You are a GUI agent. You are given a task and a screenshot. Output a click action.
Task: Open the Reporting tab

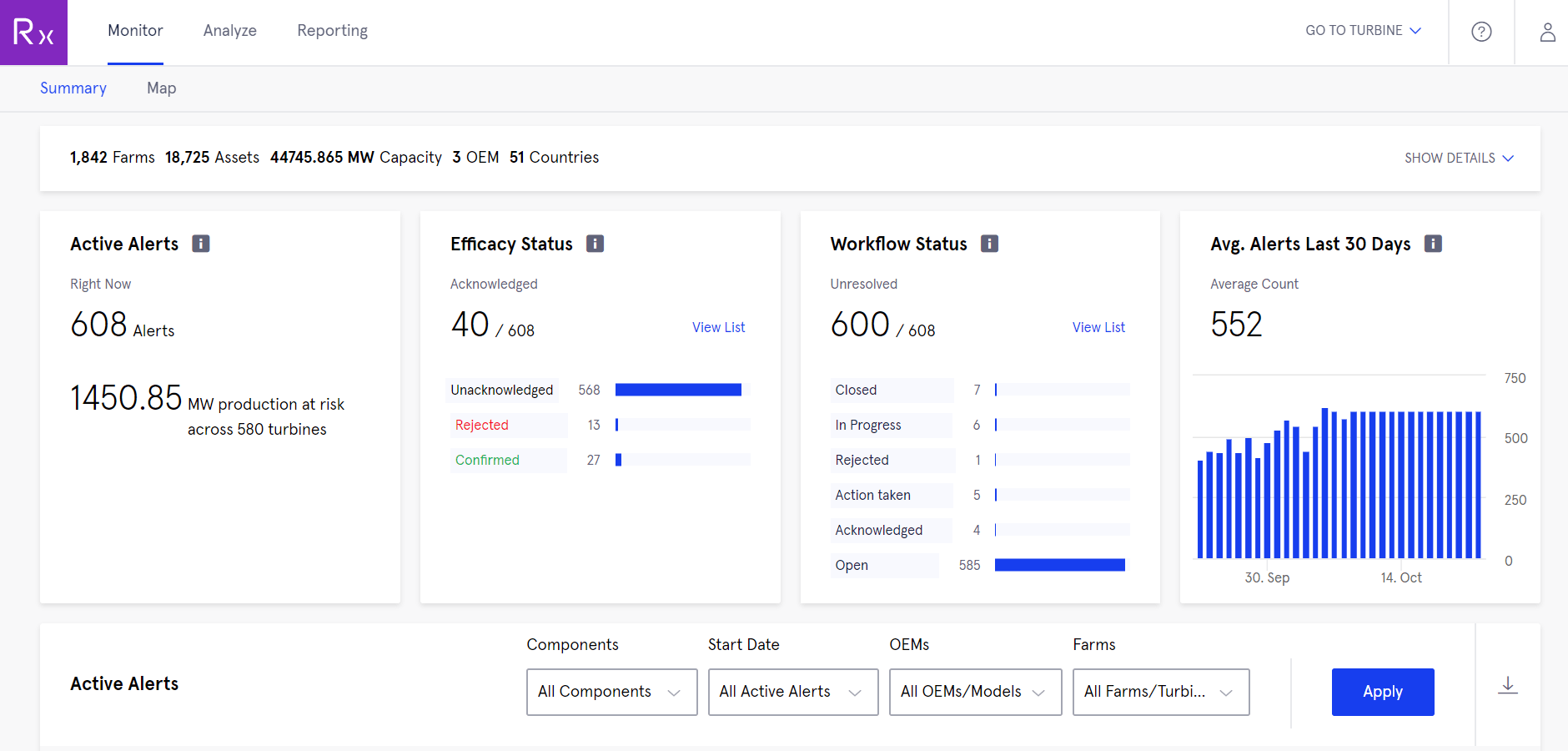pyautogui.click(x=332, y=30)
